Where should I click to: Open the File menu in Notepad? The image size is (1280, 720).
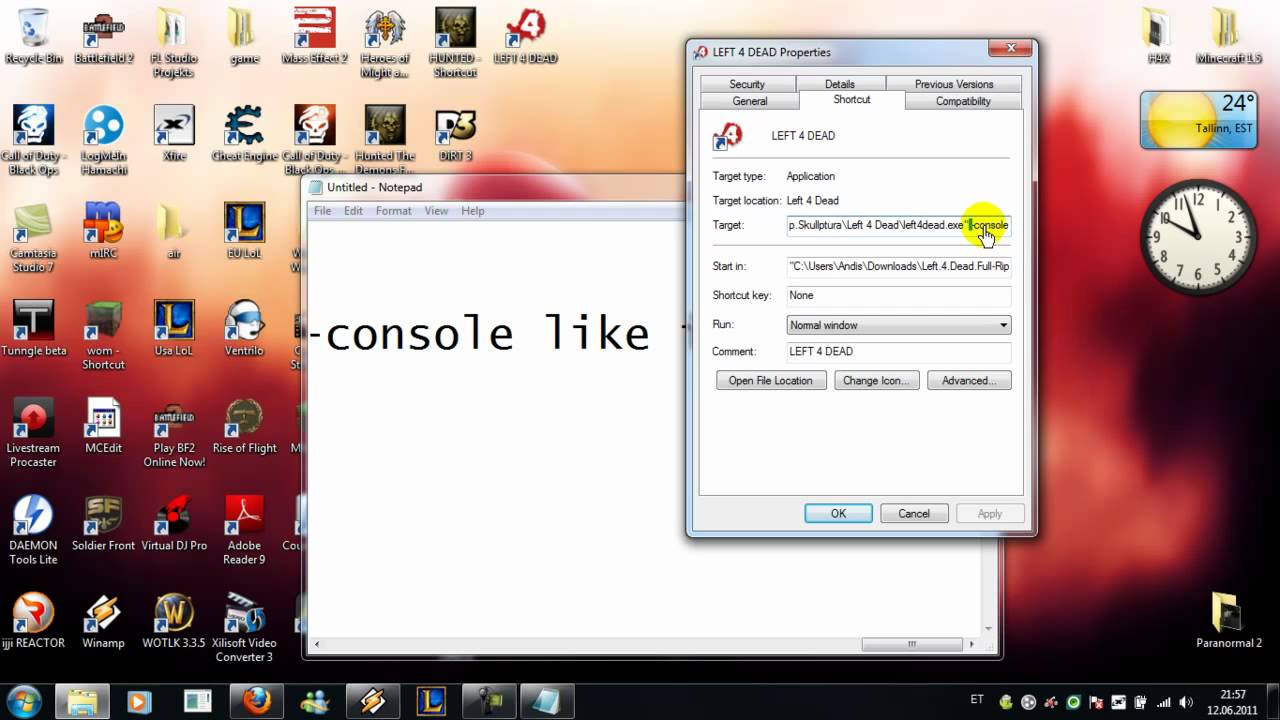click(x=323, y=211)
